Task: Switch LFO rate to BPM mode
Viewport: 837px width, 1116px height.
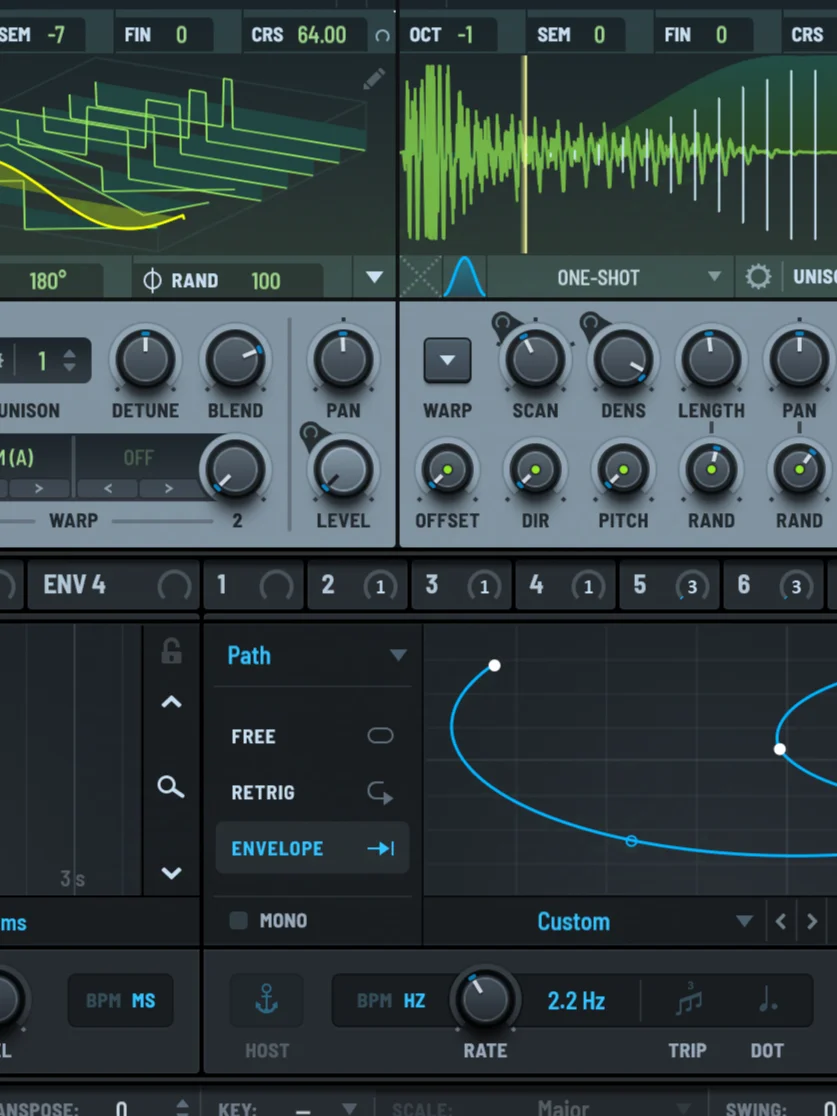Action: coord(374,1001)
